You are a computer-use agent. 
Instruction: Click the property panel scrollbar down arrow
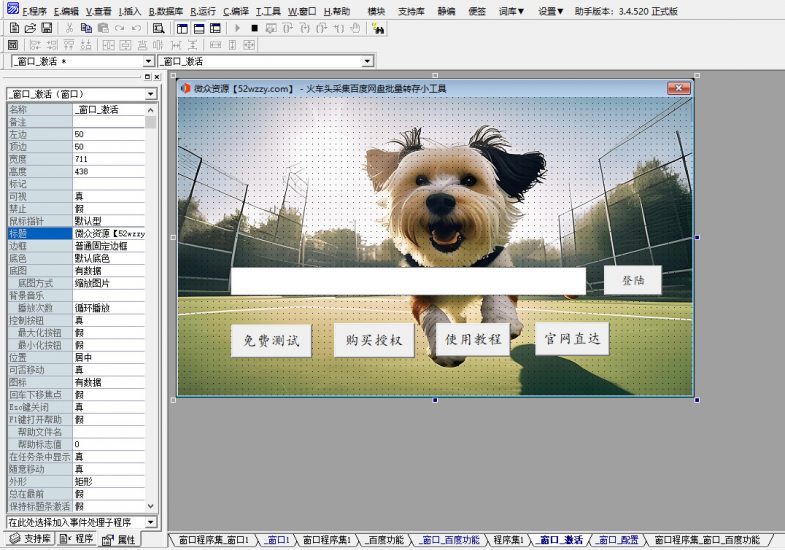(x=151, y=507)
